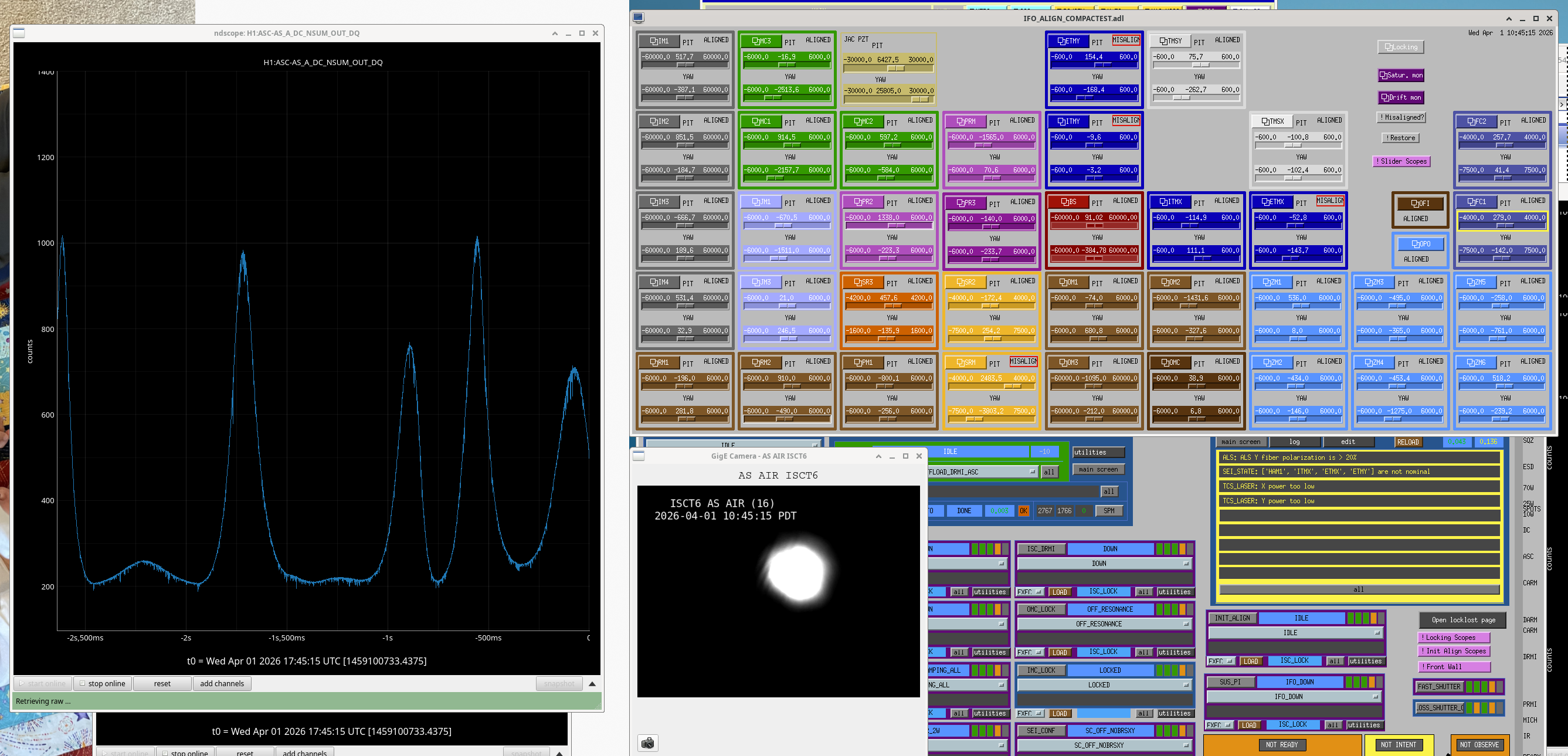Open ndscope window menu icon in titlebar
This screenshot has height=756, width=1568.
[19, 33]
